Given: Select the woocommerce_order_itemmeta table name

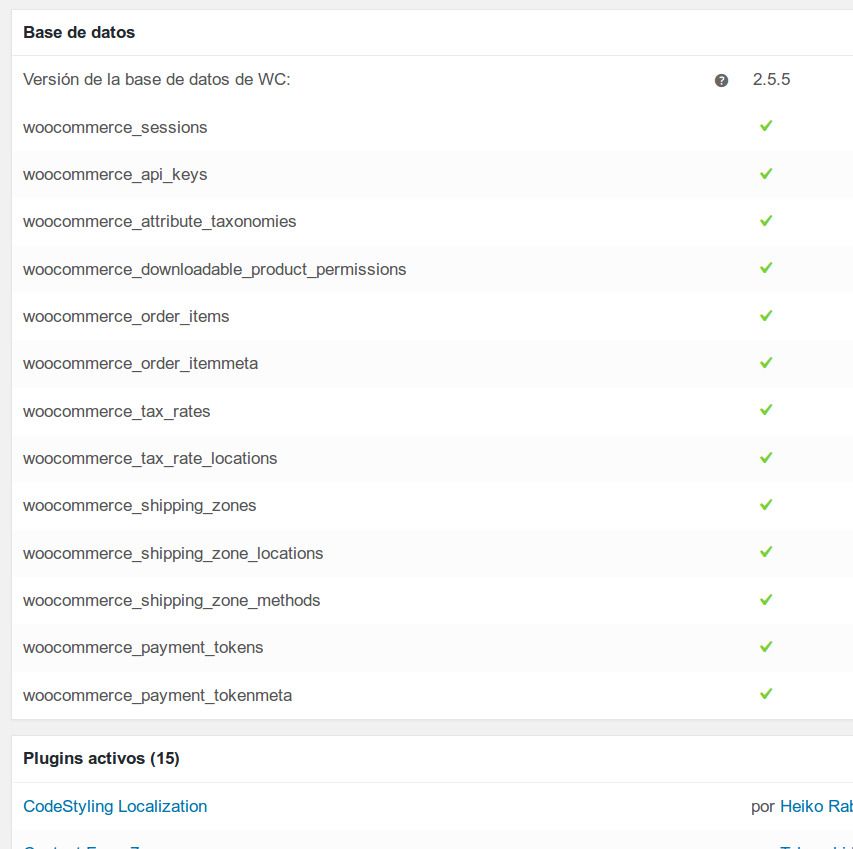Looking at the screenshot, I should tap(140, 363).
